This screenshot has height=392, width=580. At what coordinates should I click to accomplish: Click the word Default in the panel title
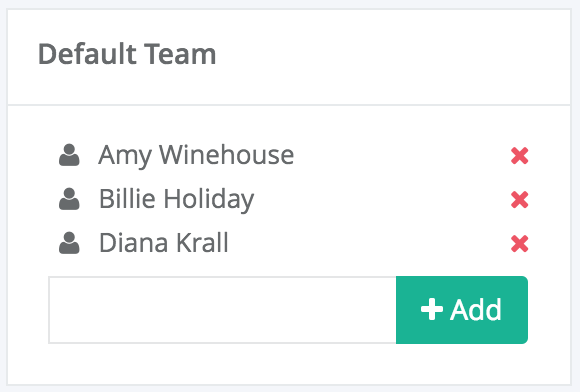click(87, 54)
